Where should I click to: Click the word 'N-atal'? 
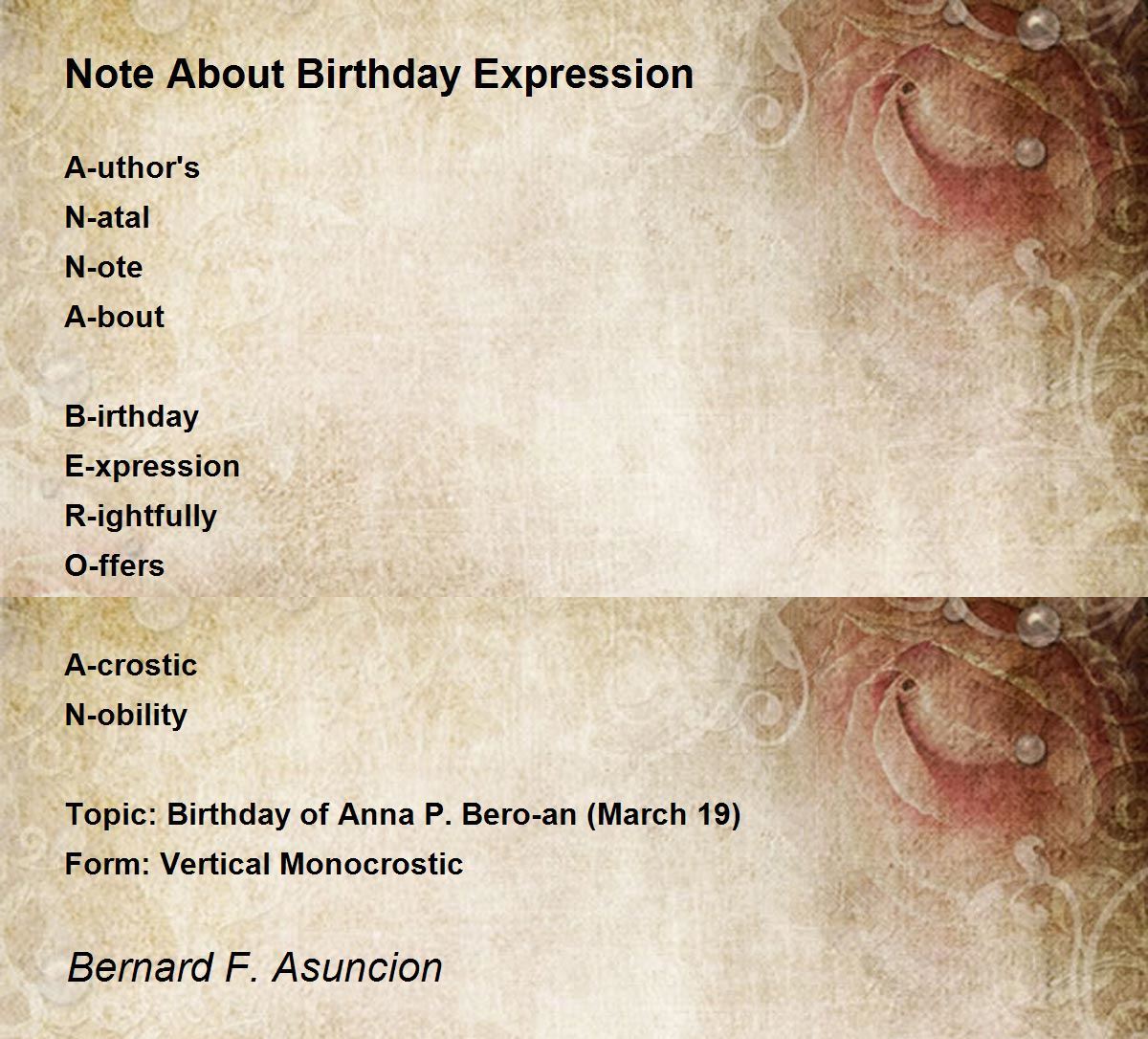coord(107,217)
